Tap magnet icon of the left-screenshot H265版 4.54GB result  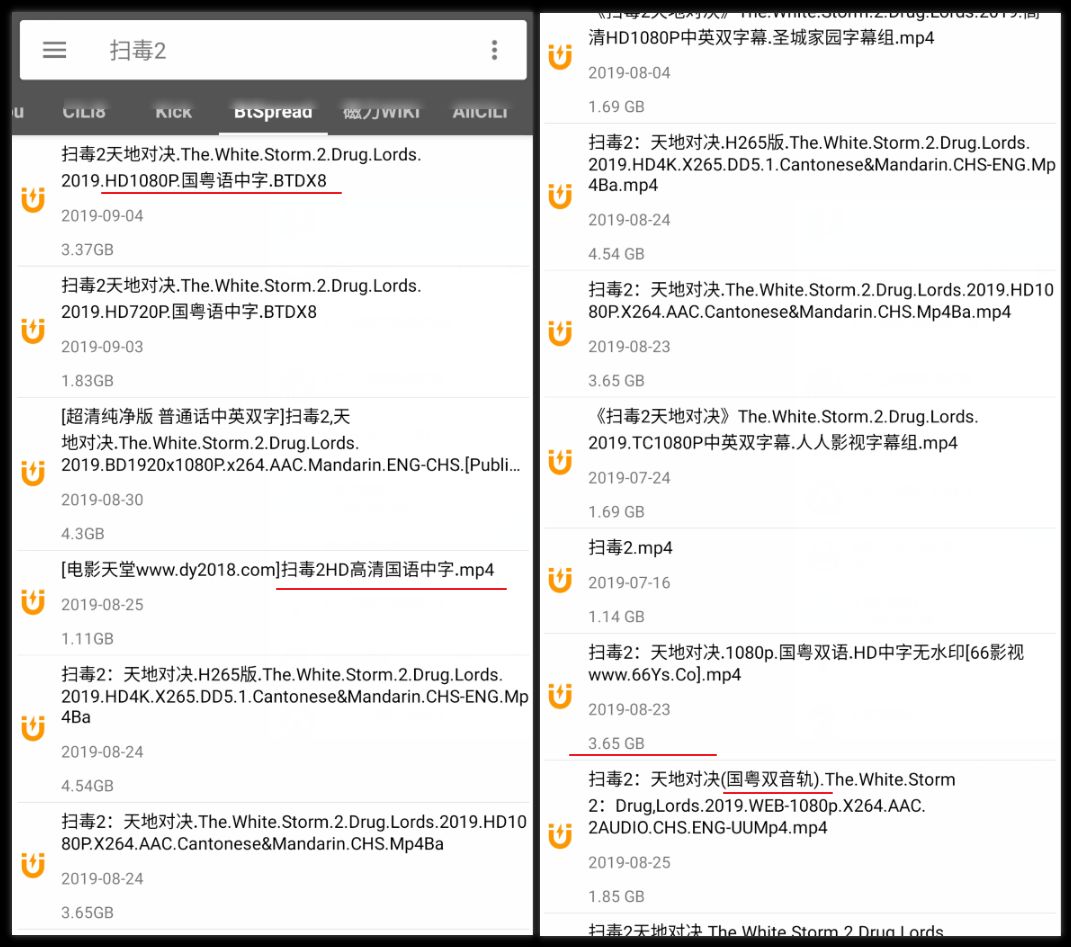[33, 728]
